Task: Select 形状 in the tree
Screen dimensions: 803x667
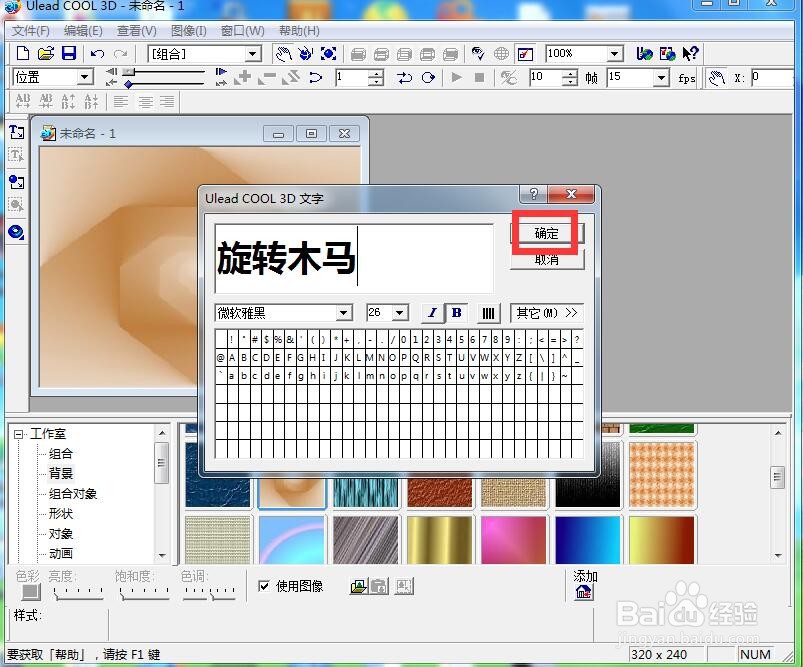Action: 60,514
